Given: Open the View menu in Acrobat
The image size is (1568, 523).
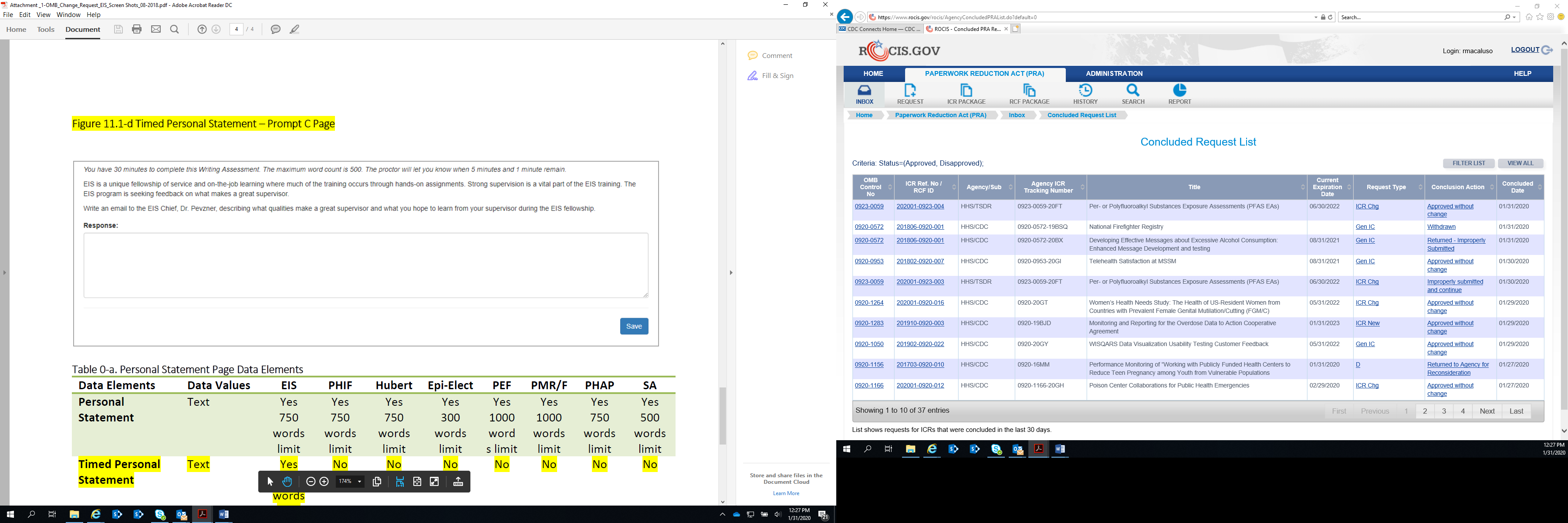Looking at the screenshot, I should click(x=43, y=15).
